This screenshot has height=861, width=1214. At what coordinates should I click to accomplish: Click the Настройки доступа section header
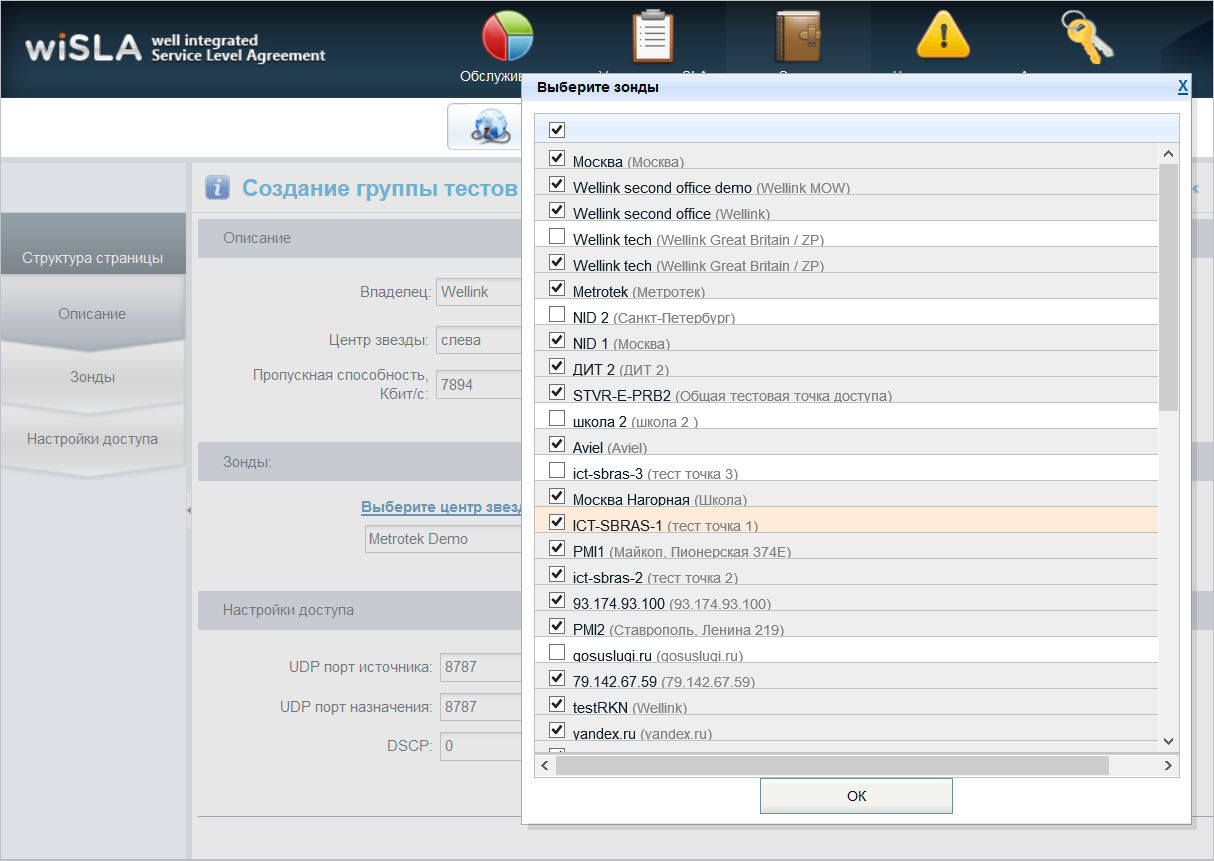pyautogui.click(x=360, y=610)
